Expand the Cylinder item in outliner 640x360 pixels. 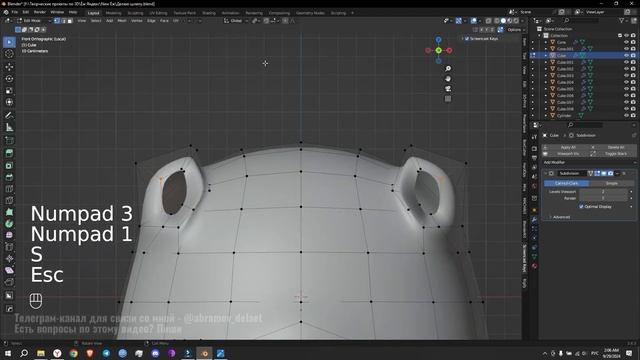tap(546, 116)
